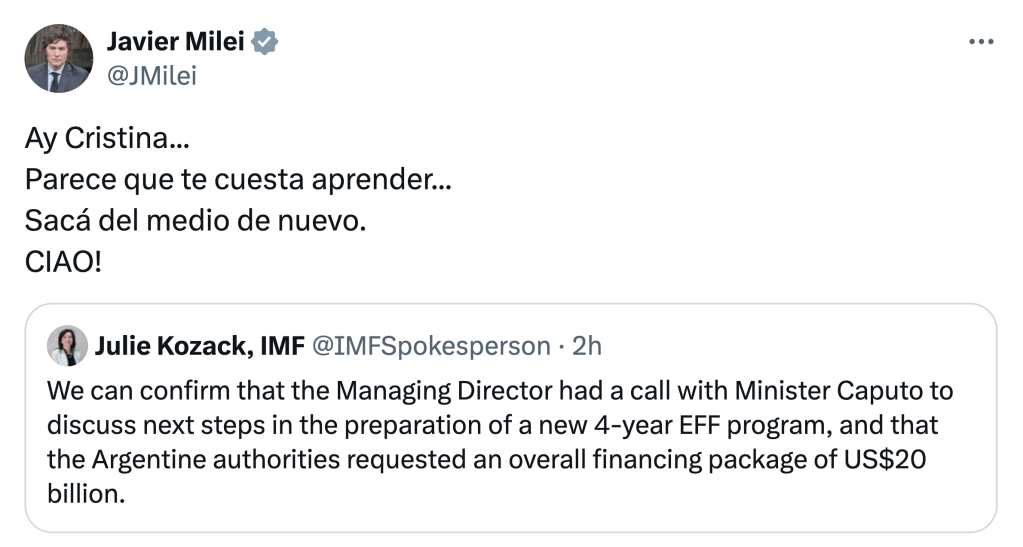Click the "Ay Cristina..." text line

(x=106, y=138)
